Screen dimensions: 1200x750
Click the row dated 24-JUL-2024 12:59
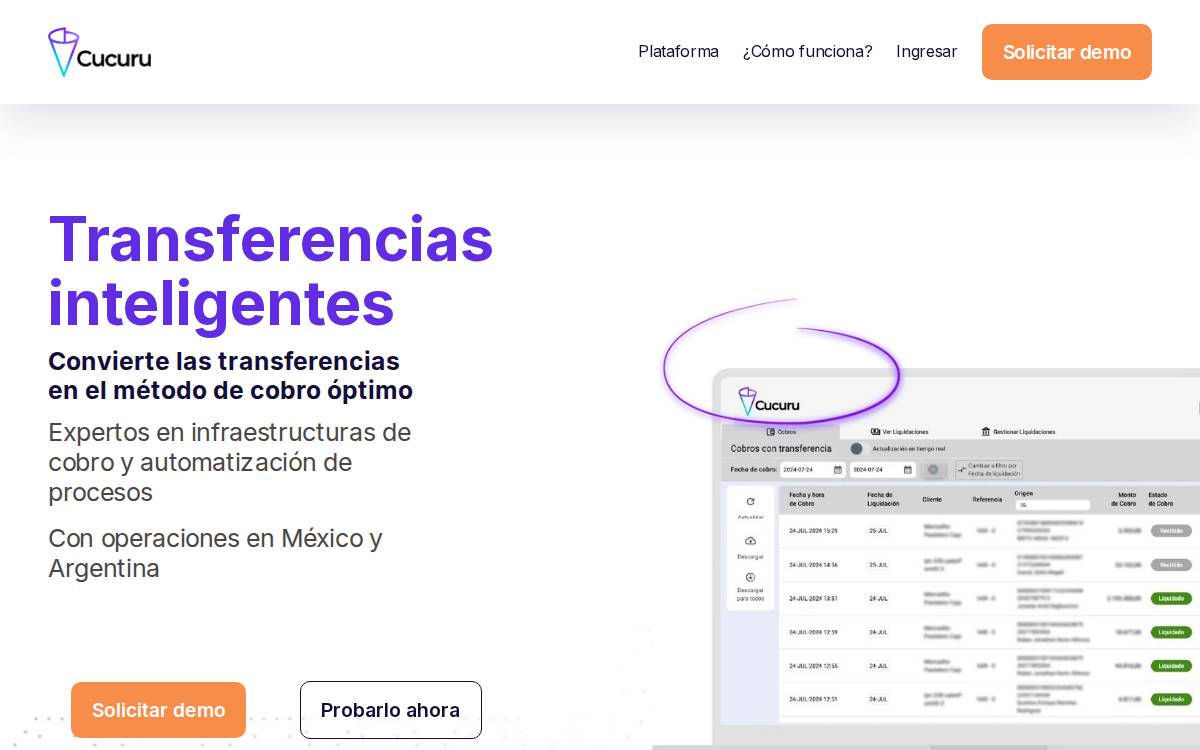pyautogui.click(x=990, y=632)
